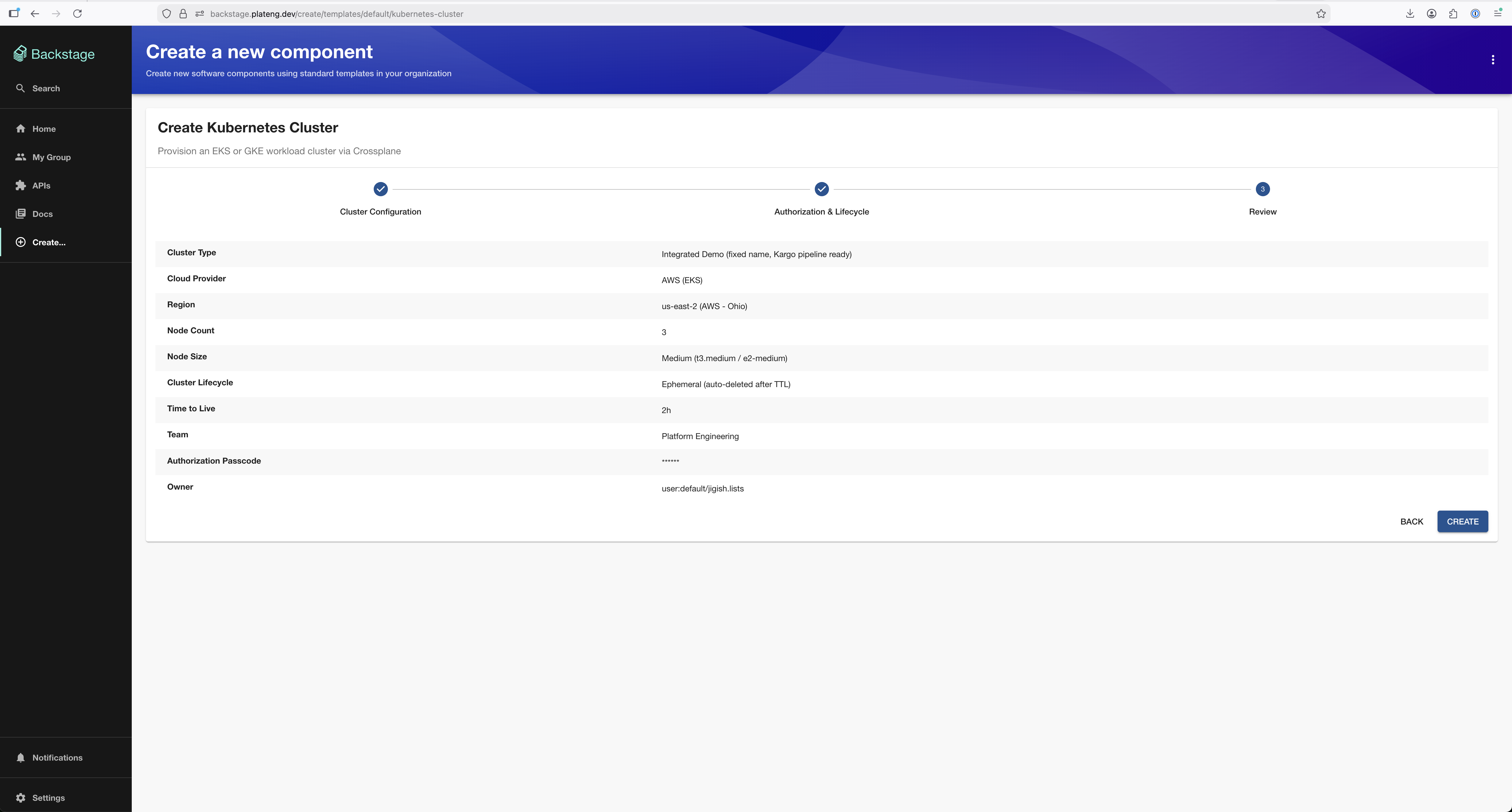Select the Cluster Configuration step
This screenshot has width=1512, height=812.
point(380,189)
